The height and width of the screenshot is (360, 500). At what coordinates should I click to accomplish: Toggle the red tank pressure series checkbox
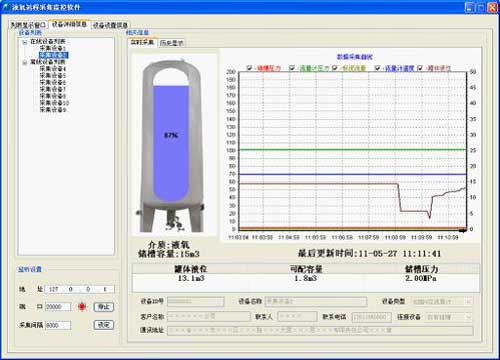coord(249,68)
